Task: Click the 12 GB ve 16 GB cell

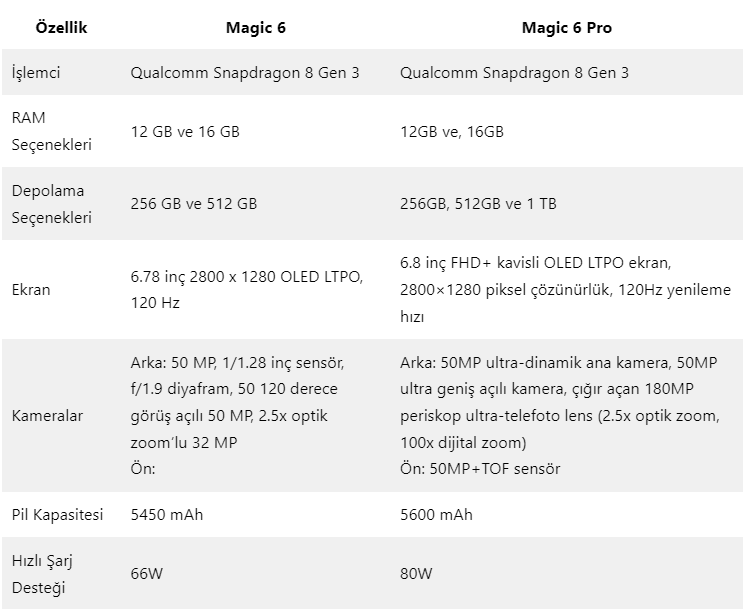Action: coord(185,131)
